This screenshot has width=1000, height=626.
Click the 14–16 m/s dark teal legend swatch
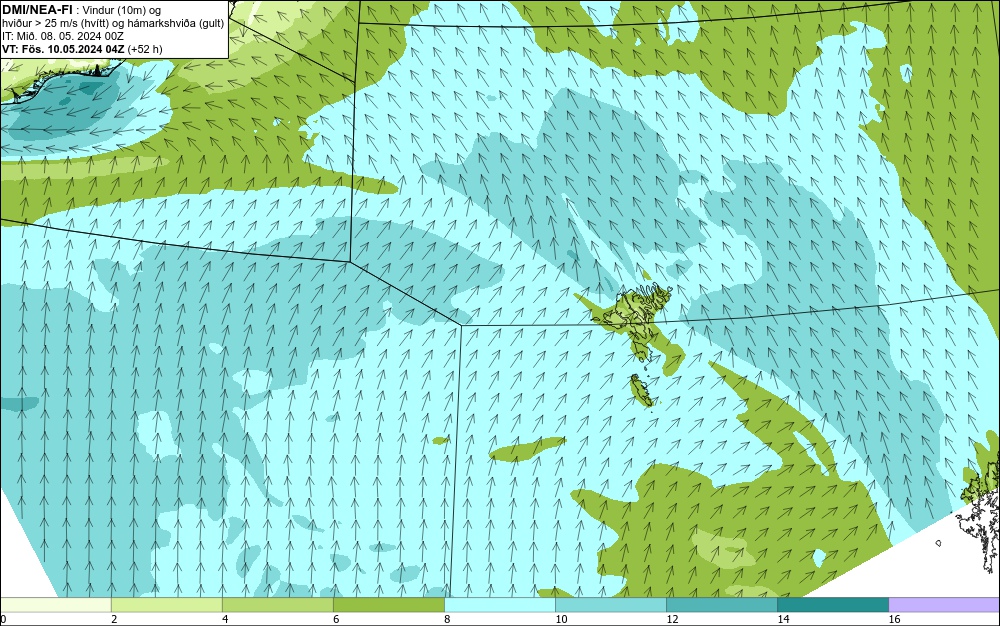click(832, 604)
